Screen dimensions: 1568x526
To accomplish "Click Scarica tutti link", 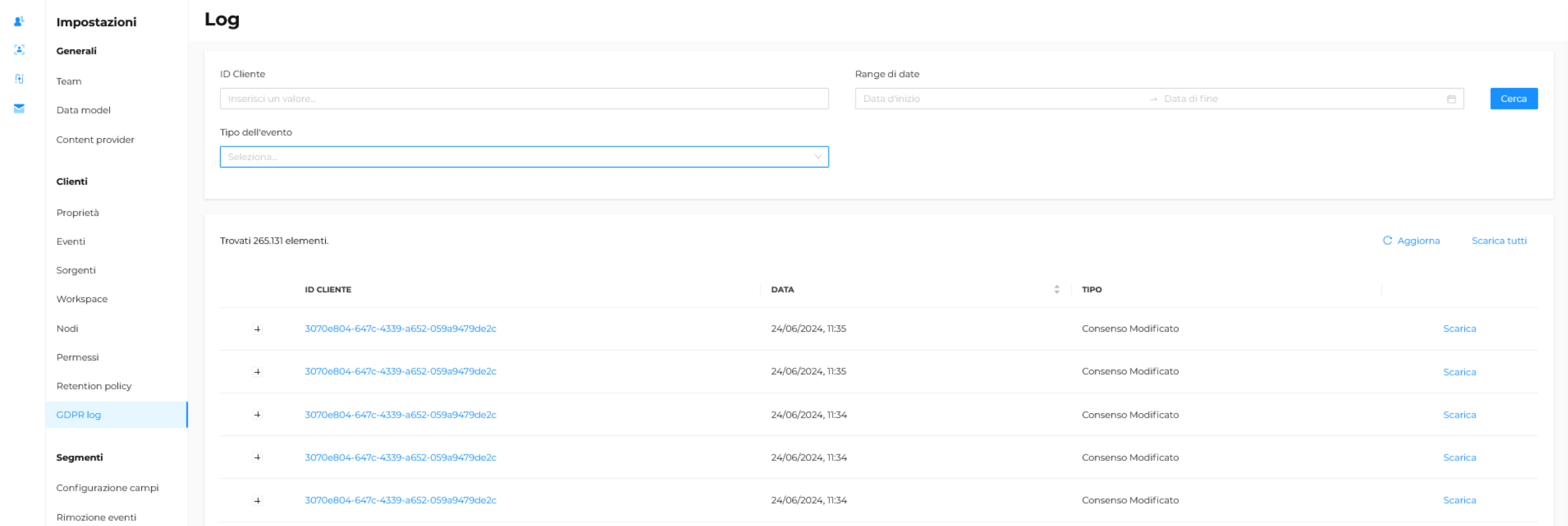I will [1499, 241].
